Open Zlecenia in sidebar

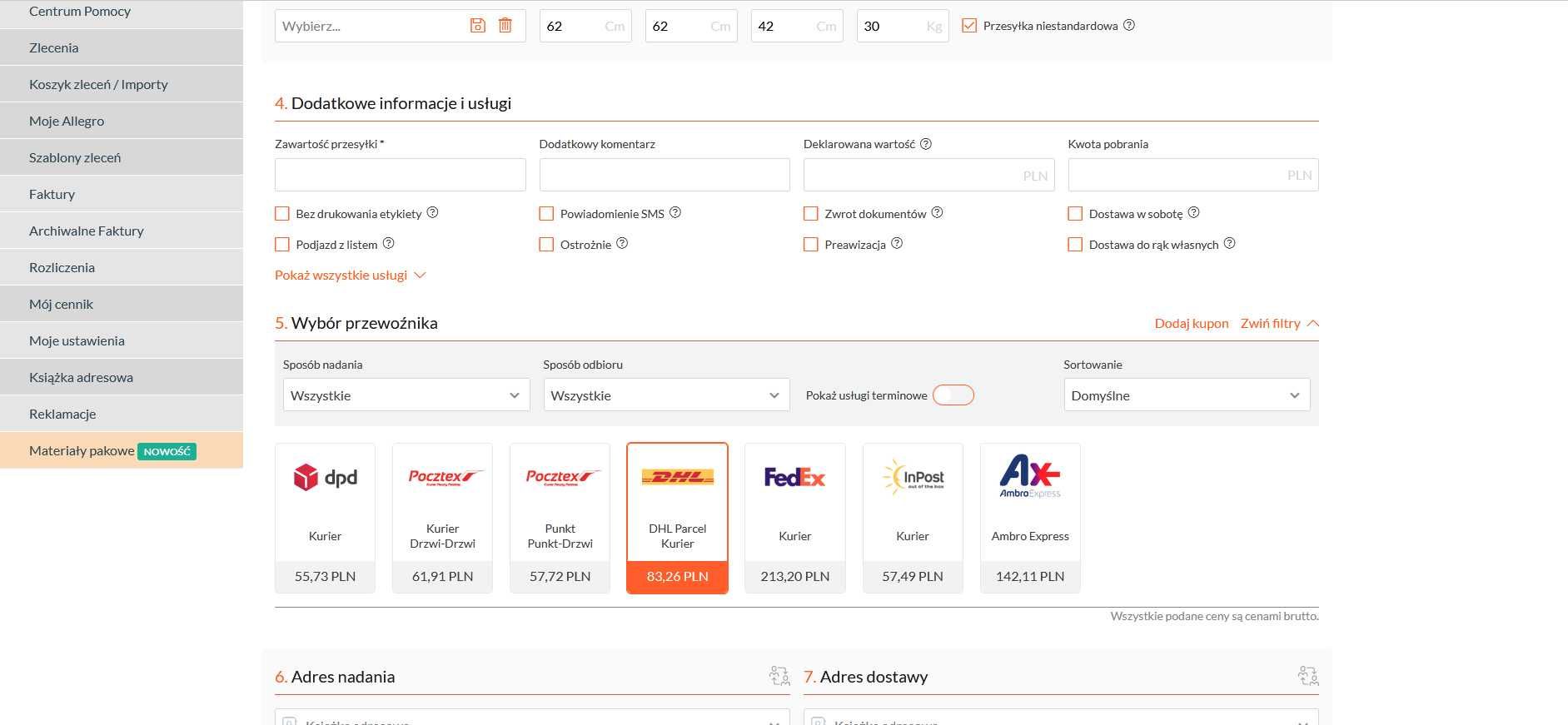tap(122, 47)
